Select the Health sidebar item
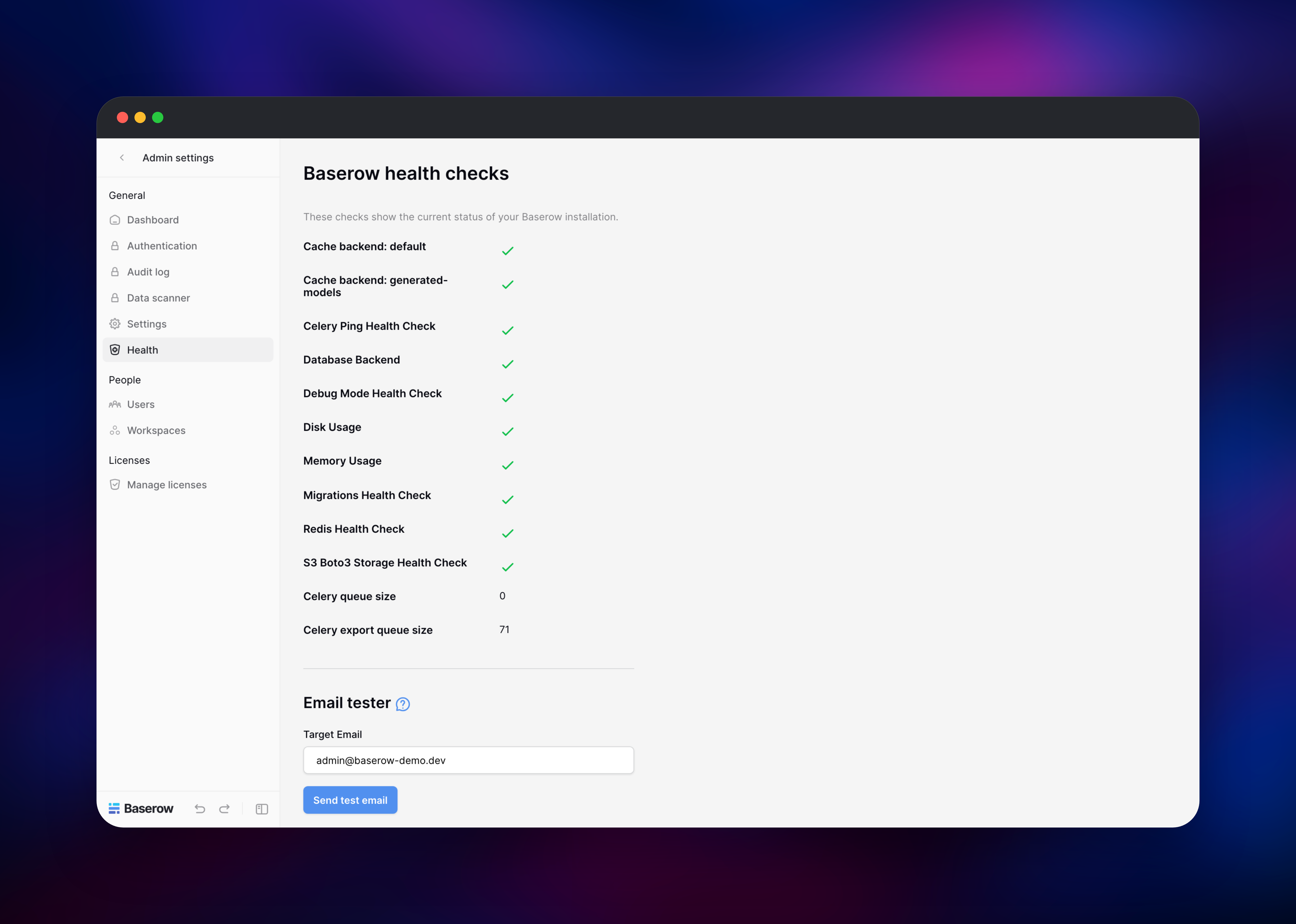Image resolution: width=1296 pixels, height=924 pixels. coord(188,350)
